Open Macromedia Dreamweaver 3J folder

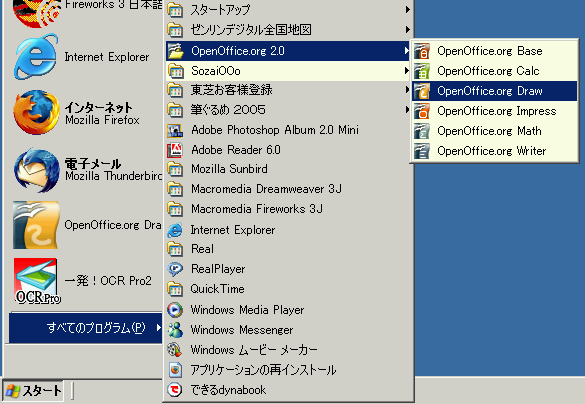point(289,189)
